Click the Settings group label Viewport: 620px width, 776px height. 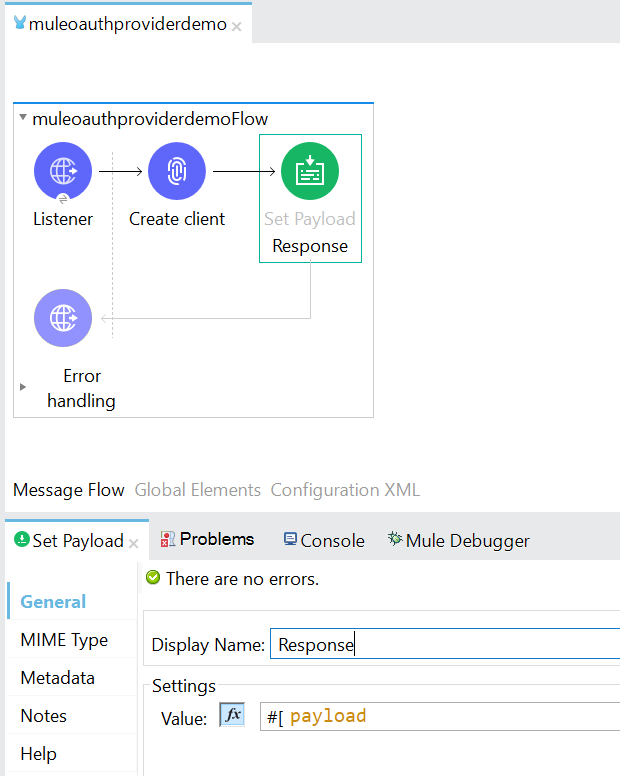click(x=184, y=686)
